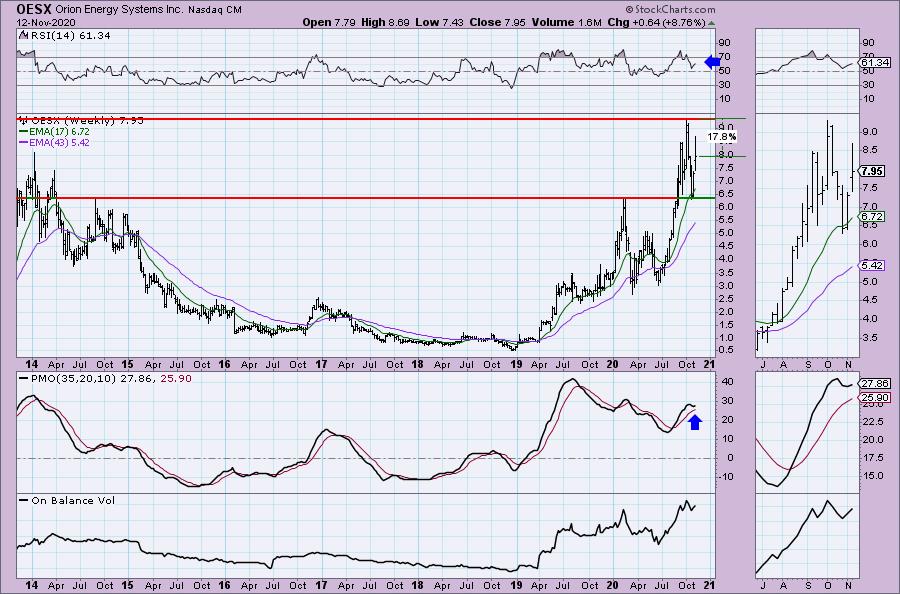Click year 20 on the price panel axis
The image size is (900, 594).
click(612, 364)
